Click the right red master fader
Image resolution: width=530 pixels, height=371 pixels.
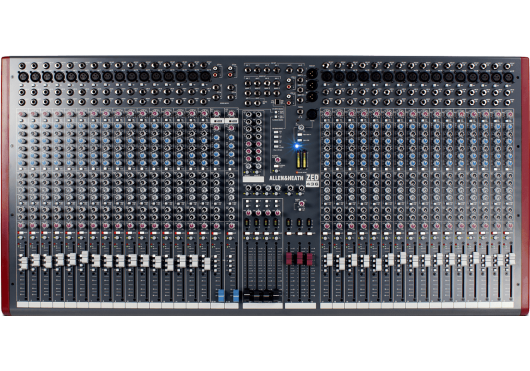pos(309,258)
